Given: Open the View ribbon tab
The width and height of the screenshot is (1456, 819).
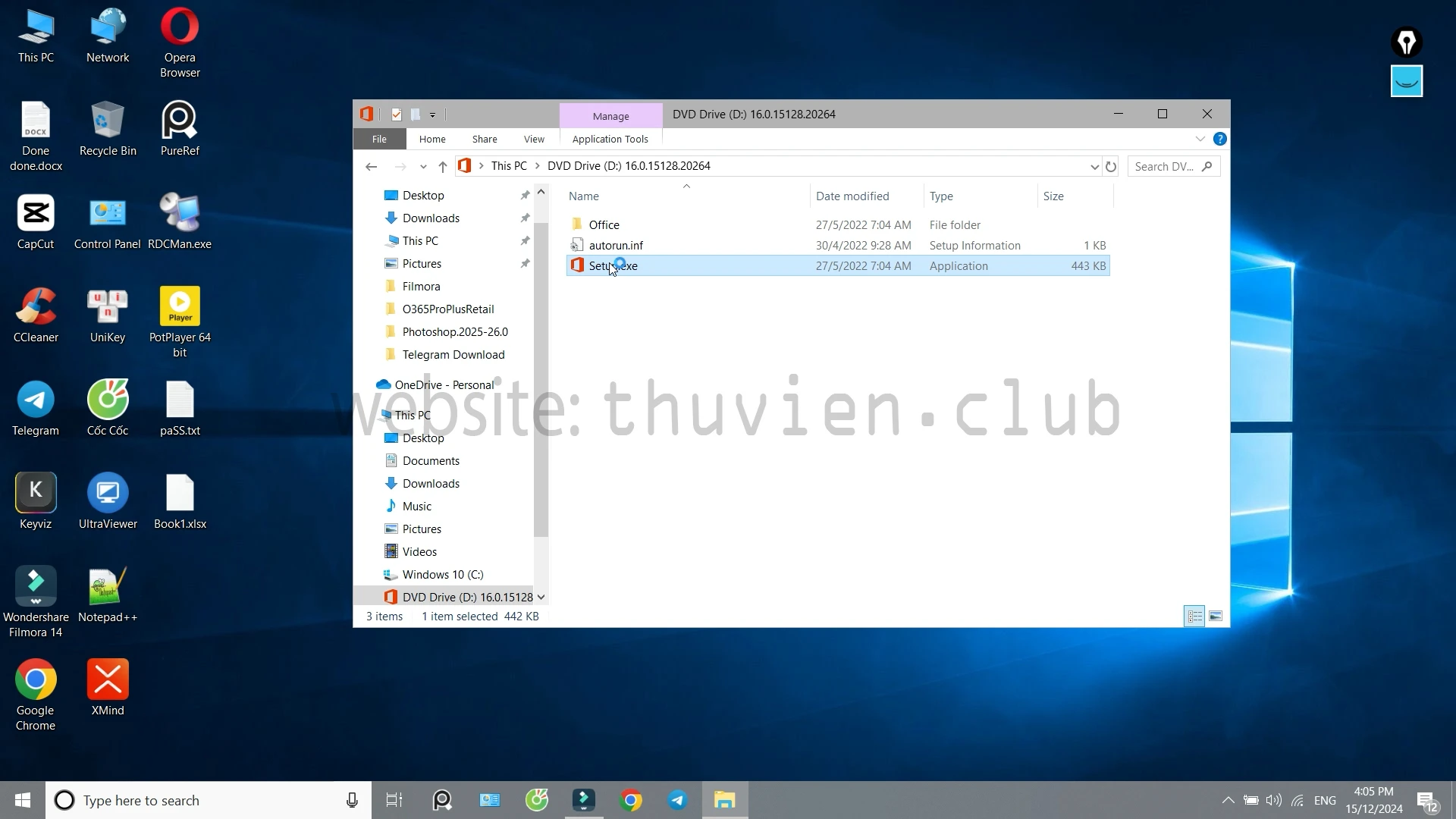Looking at the screenshot, I should click(534, 139).
